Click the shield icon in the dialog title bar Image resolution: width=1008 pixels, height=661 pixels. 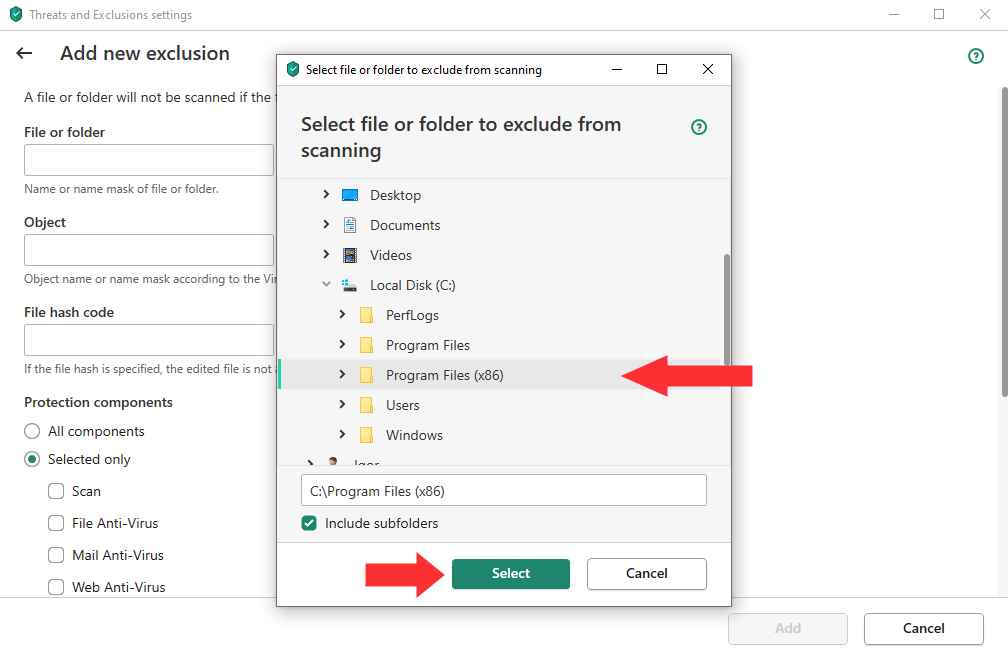293,69
